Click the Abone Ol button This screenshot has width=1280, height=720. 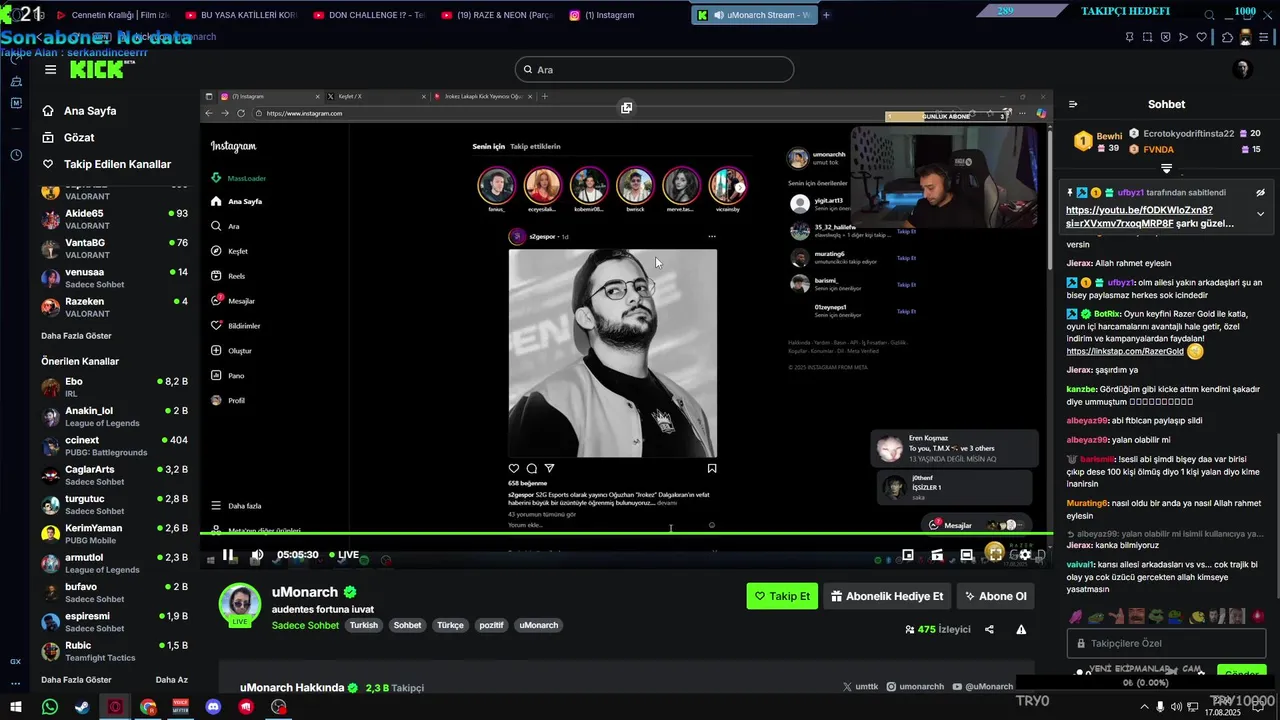tap(995, 596)
